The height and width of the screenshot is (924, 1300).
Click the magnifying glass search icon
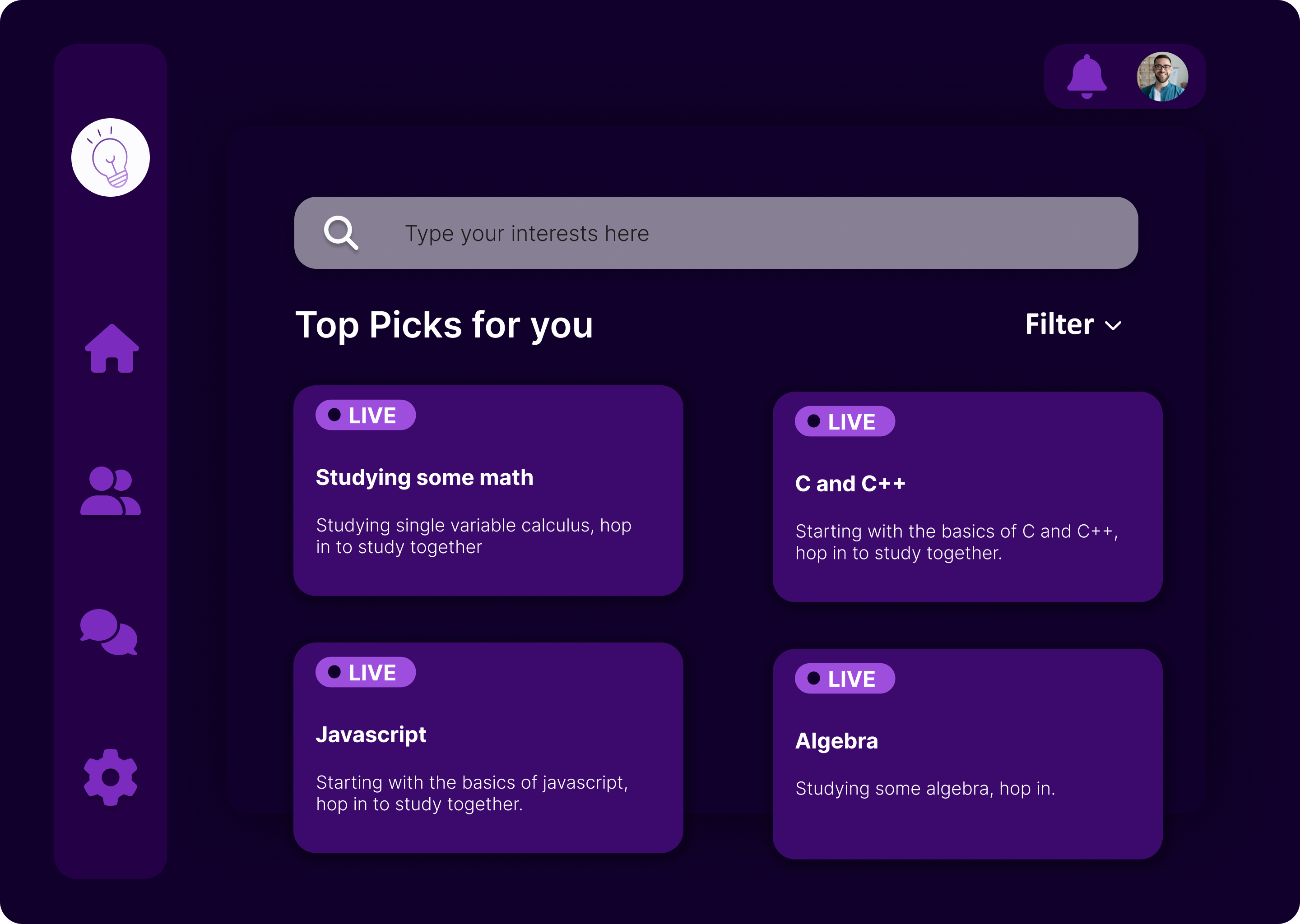(x=341, y=233)
